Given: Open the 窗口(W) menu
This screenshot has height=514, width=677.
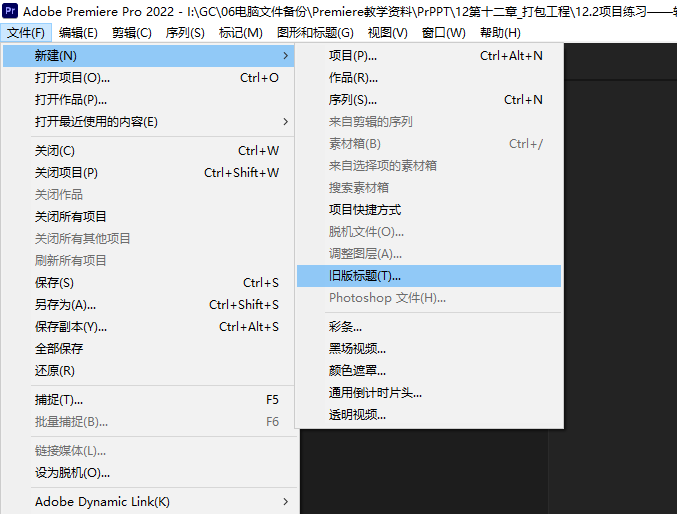Looking at the screenshot, I should [x=443, y=32].
